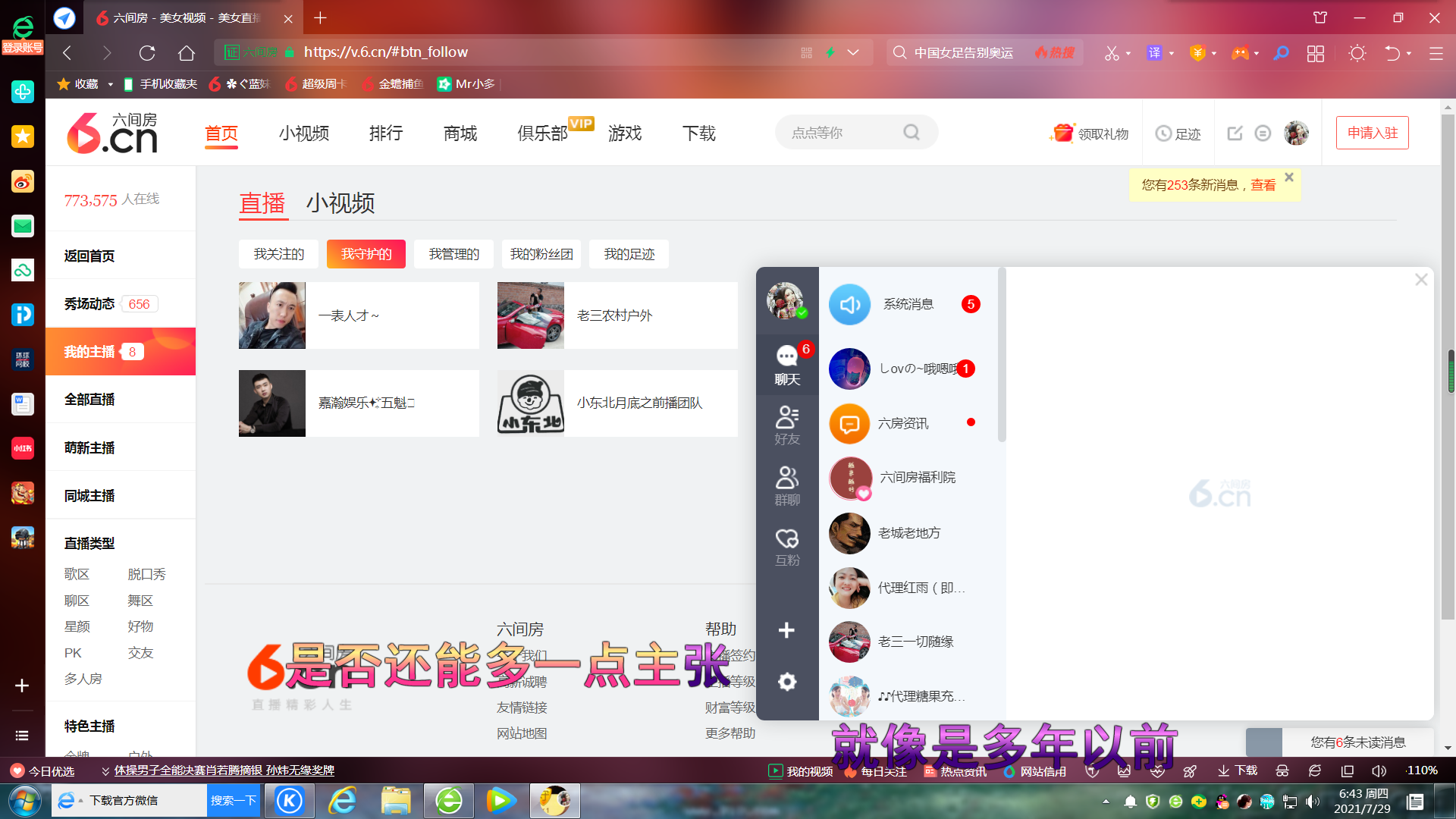Close the chat panel with X

pyautogui.click(x=1421, y=280)
